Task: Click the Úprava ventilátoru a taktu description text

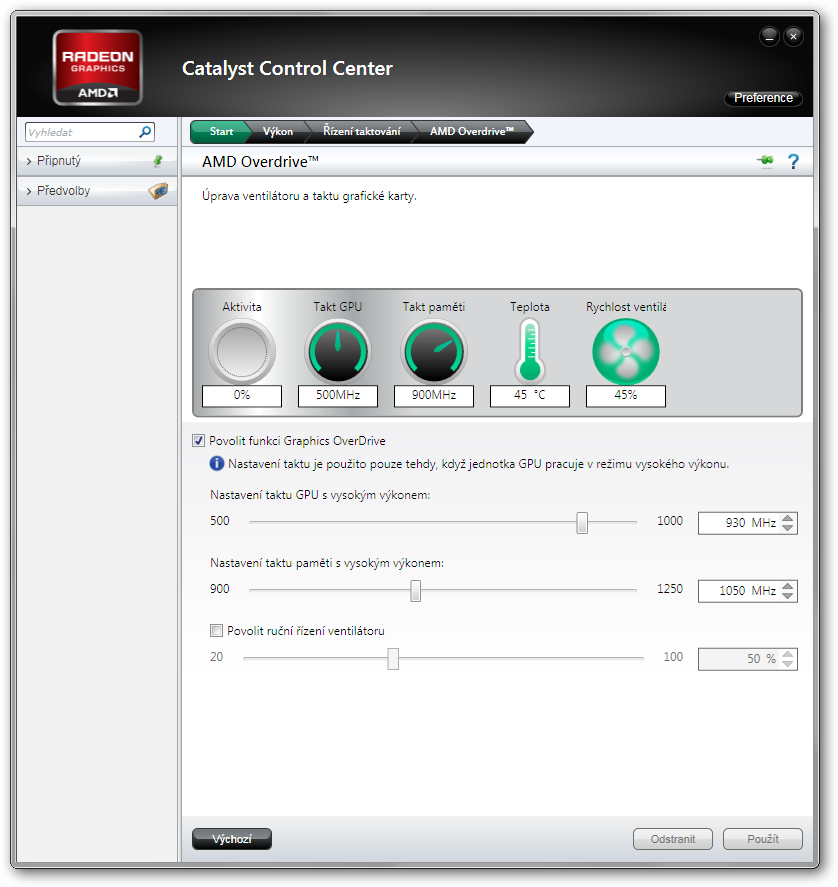Action: click(x=309, y=196)
